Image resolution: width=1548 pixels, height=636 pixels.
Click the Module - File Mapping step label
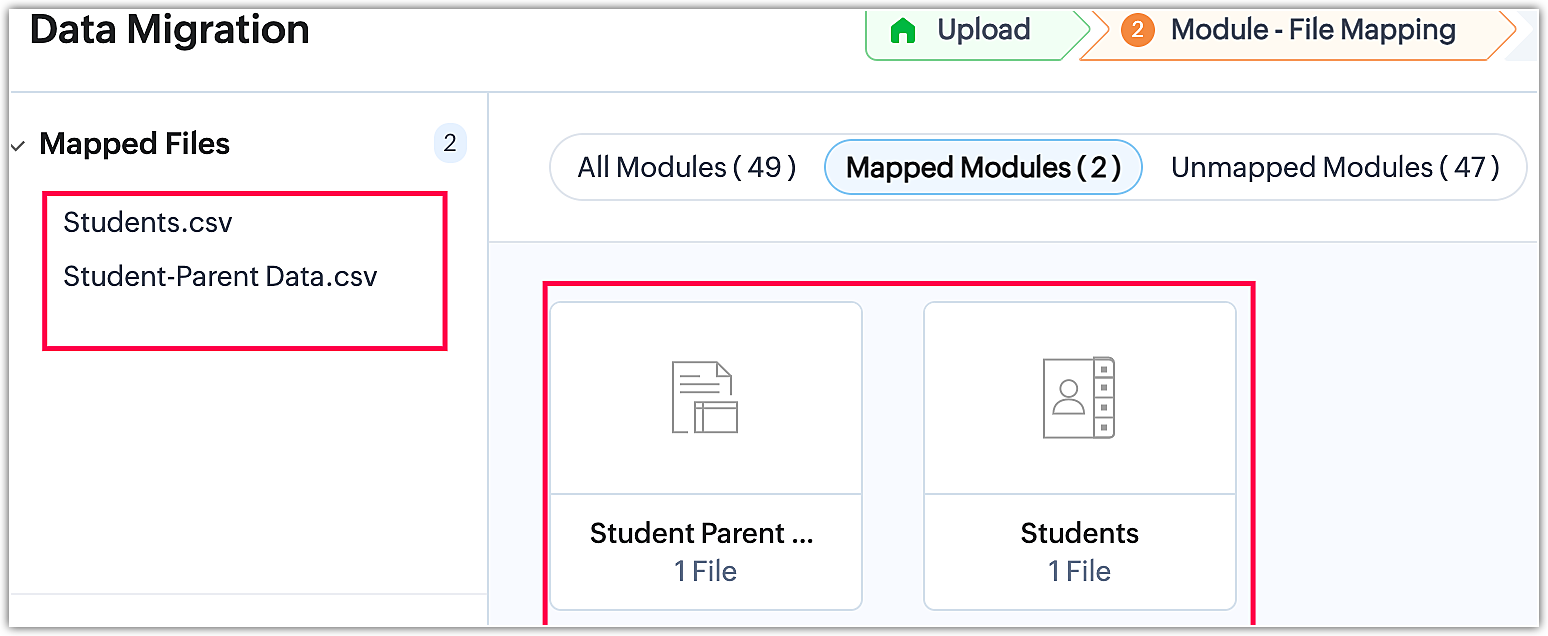1313,31
